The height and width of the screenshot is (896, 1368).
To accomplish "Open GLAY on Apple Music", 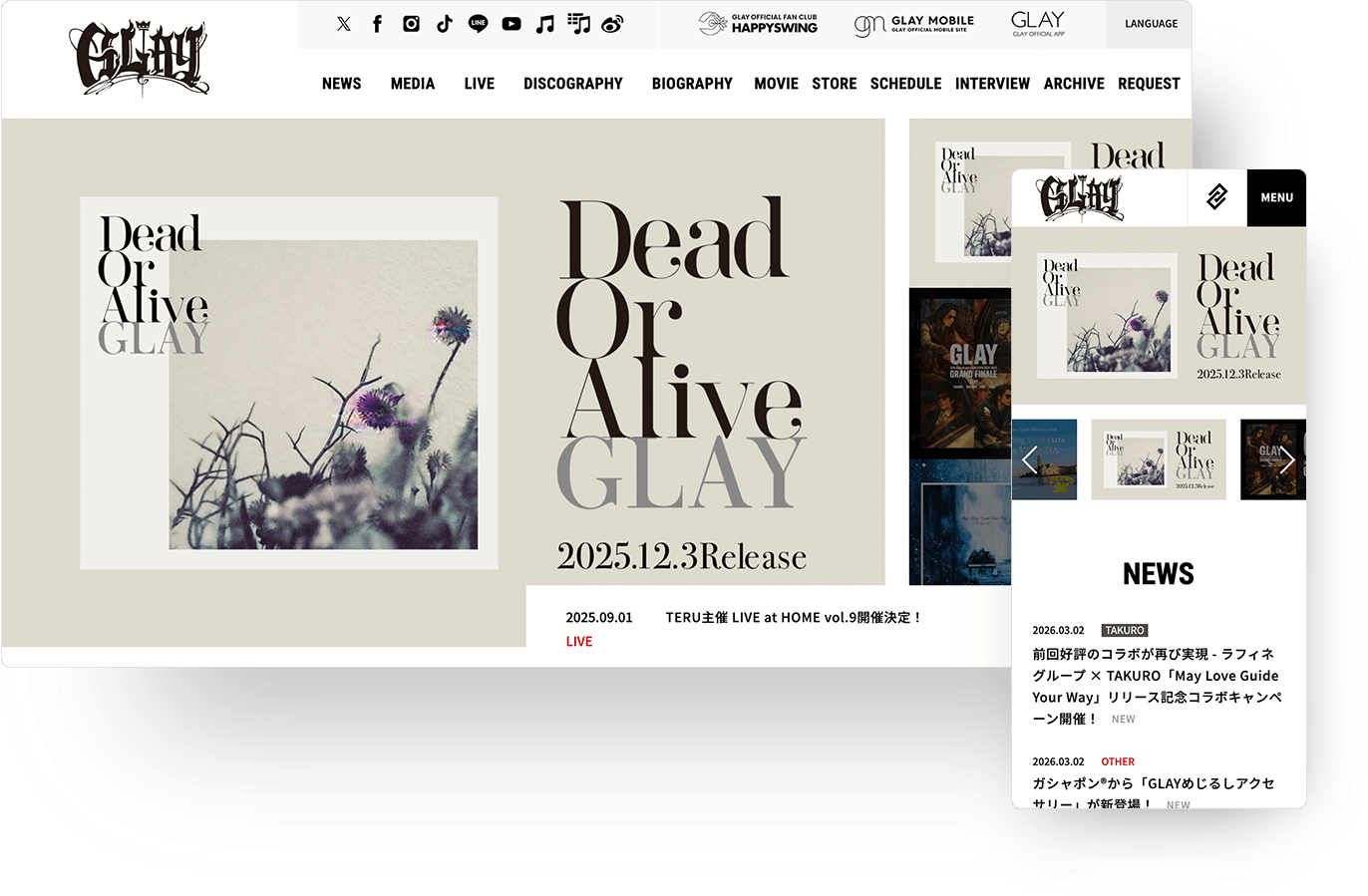I will tap(544, 23).
